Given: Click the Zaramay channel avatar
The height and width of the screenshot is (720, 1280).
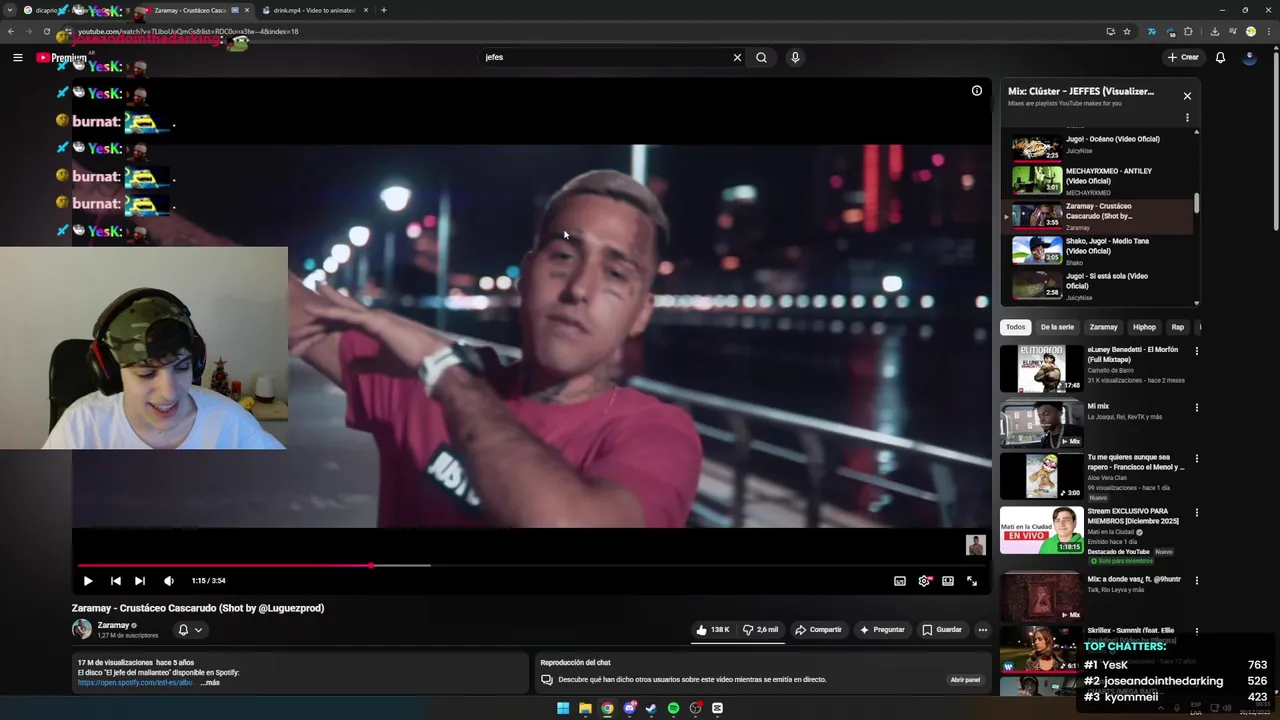Looking at the screenshot, I should click(82, 629).
